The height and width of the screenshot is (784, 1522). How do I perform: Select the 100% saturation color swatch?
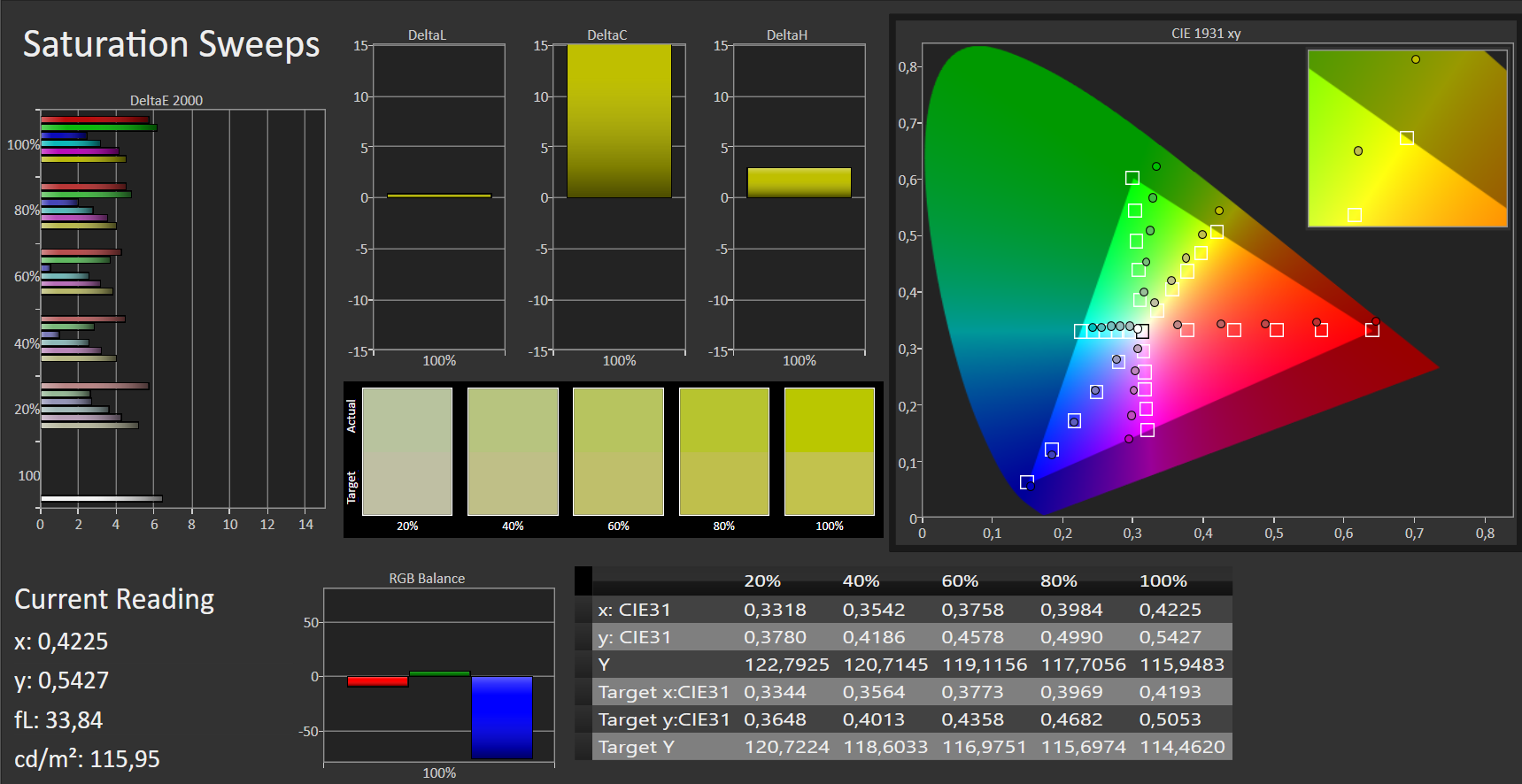[x=830, y=451]
